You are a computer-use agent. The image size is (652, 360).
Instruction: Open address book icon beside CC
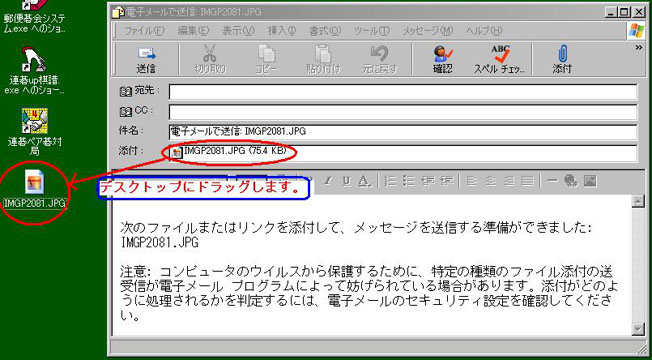(x=126, y=111)
